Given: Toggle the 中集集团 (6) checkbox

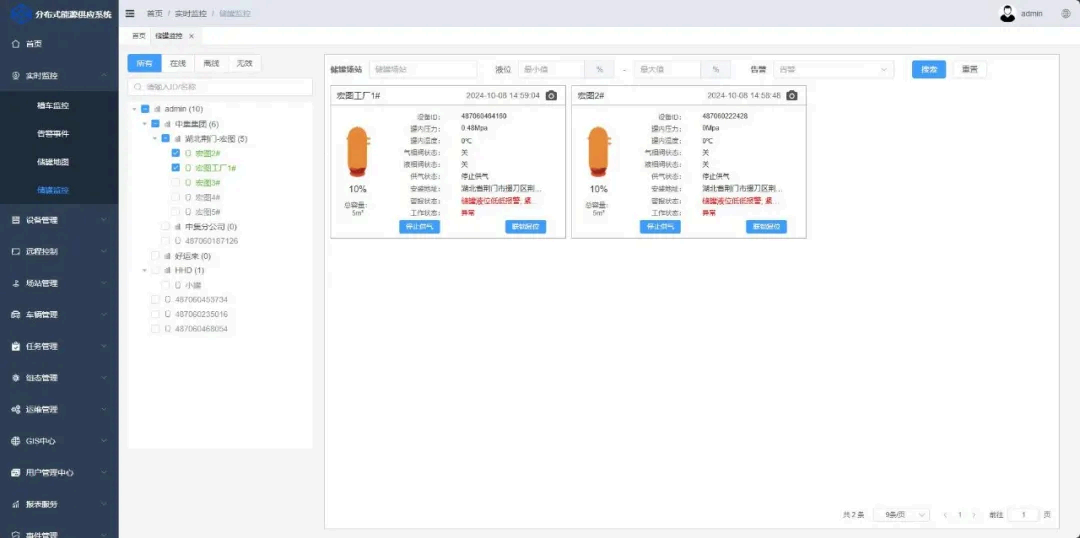Looking at the screenshot, I should [156, 124].
